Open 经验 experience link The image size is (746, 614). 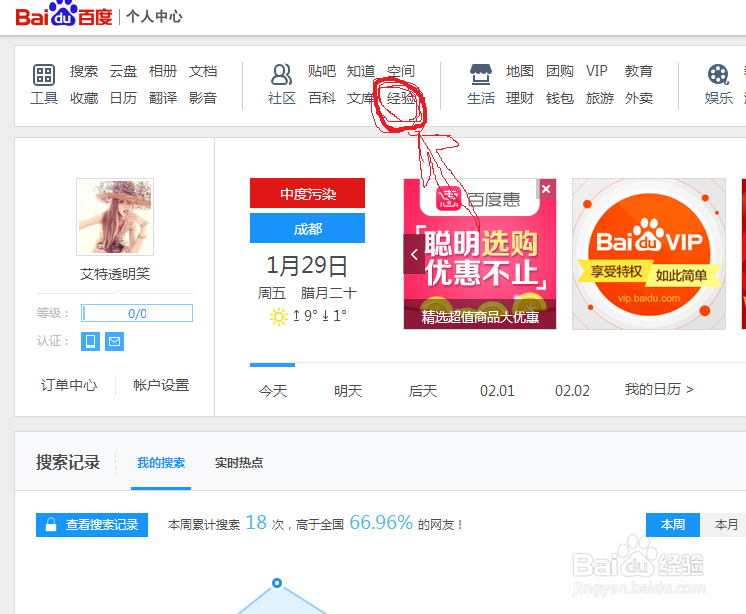[401, 98]
